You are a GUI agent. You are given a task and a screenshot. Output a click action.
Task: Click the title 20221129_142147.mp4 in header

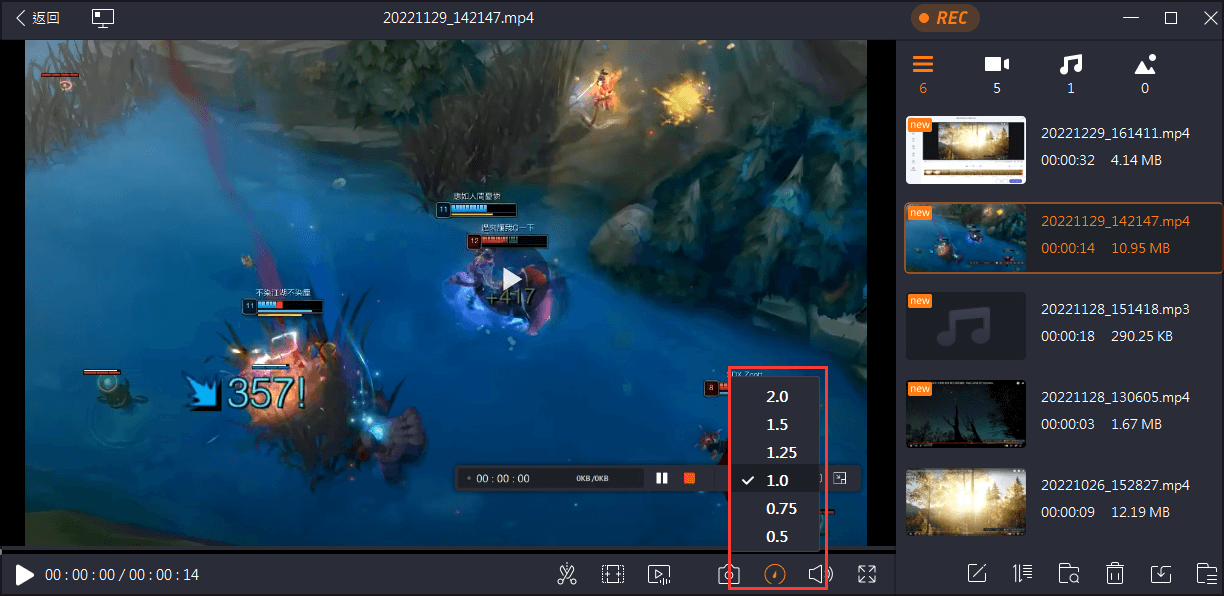pyautogui.click(x=458, y=18)
